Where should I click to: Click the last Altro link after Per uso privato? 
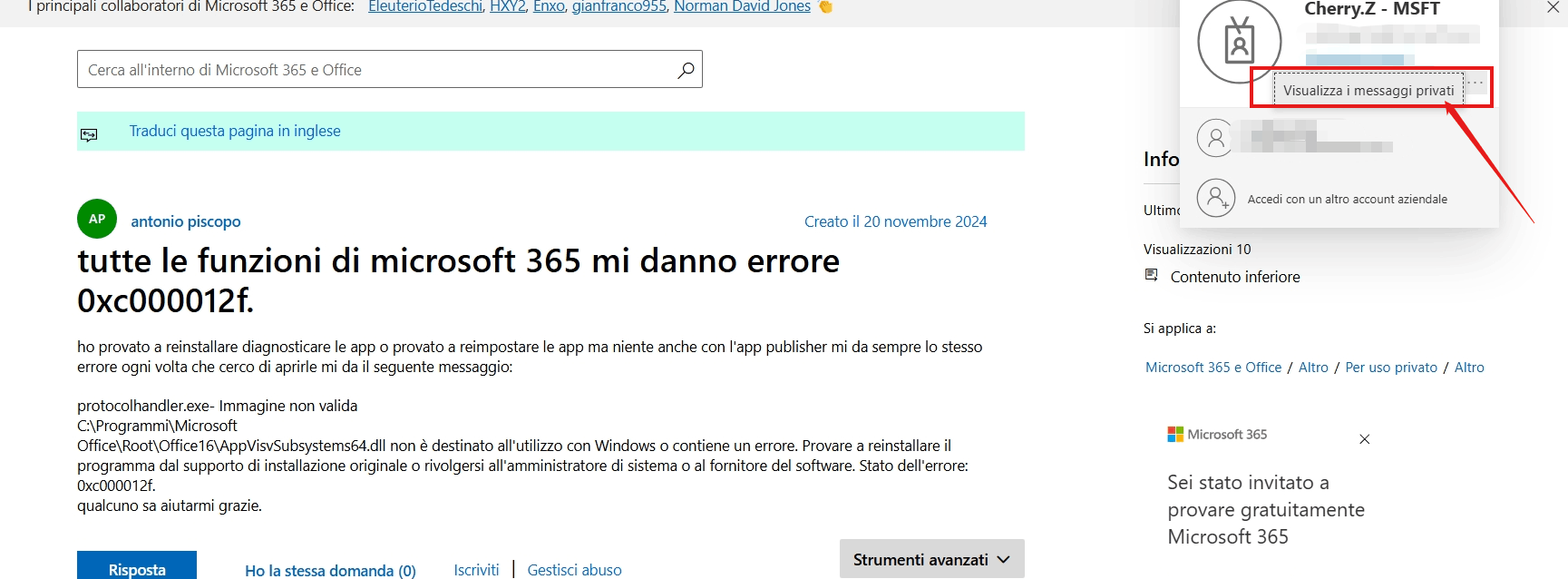tap(1469, 368)
